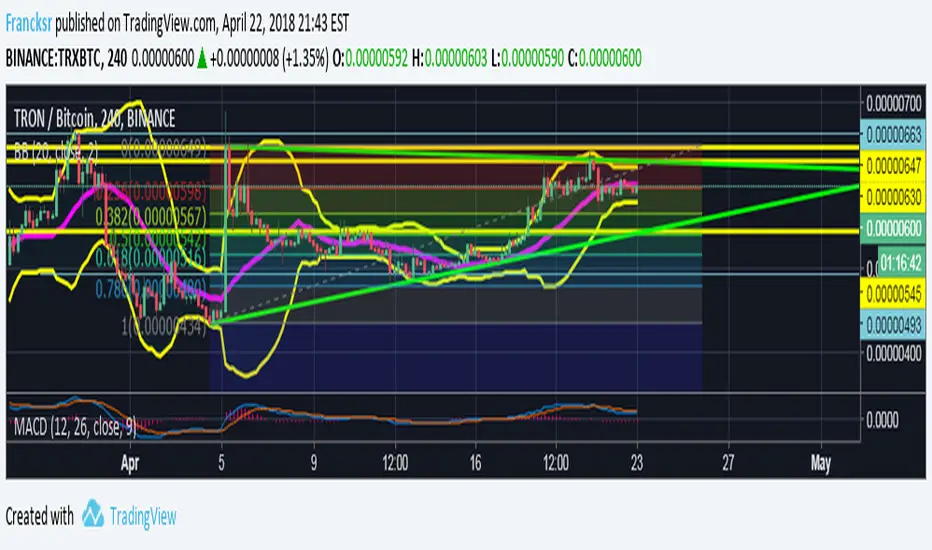Click the 9 date label on time axis
The width and height of the screenshot is (932, 550).
(313, 463)
